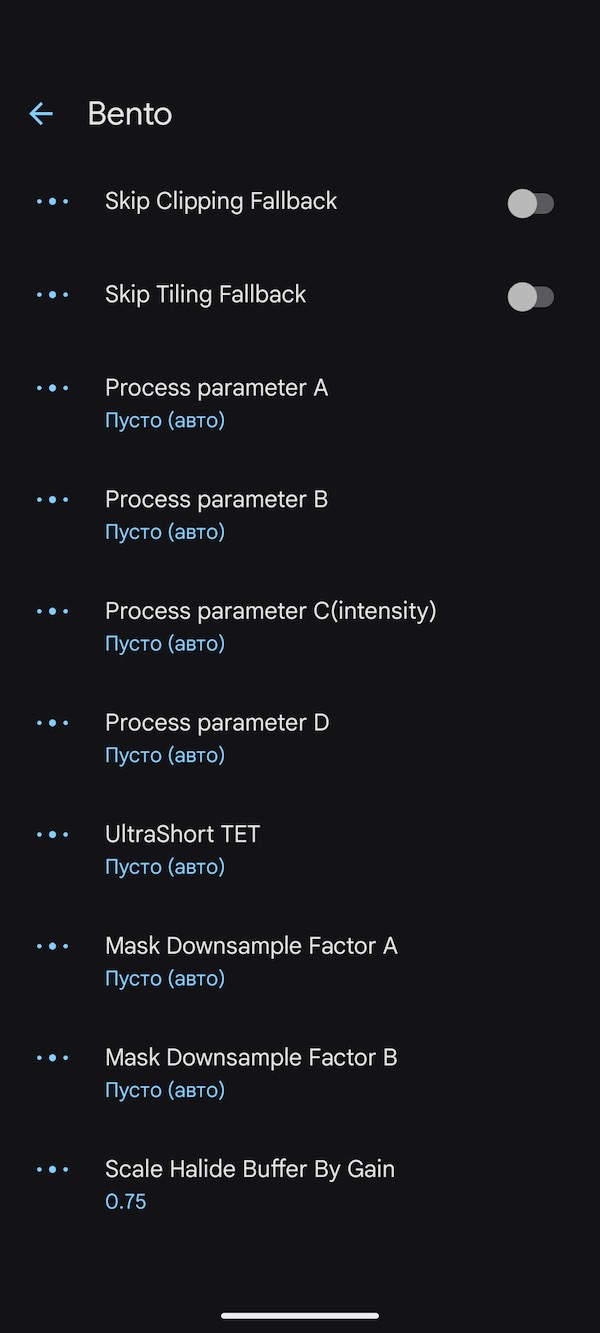Tap the Scale Halide Buffer 0.75 value
The image size is (600, 1333).
tap(126, 1202)
